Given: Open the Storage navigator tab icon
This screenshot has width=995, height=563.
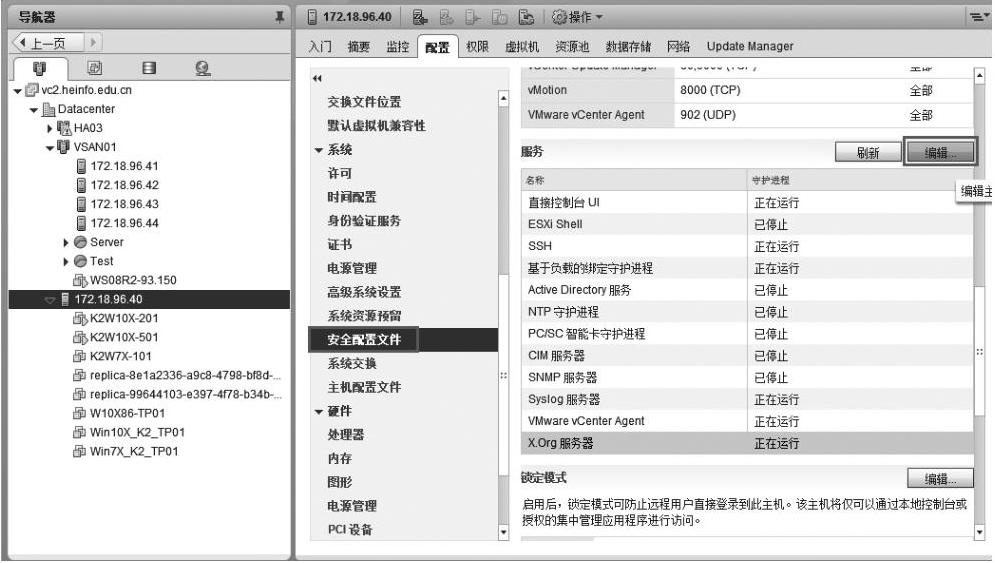Looking at the screenshot, I should (149, 67).
